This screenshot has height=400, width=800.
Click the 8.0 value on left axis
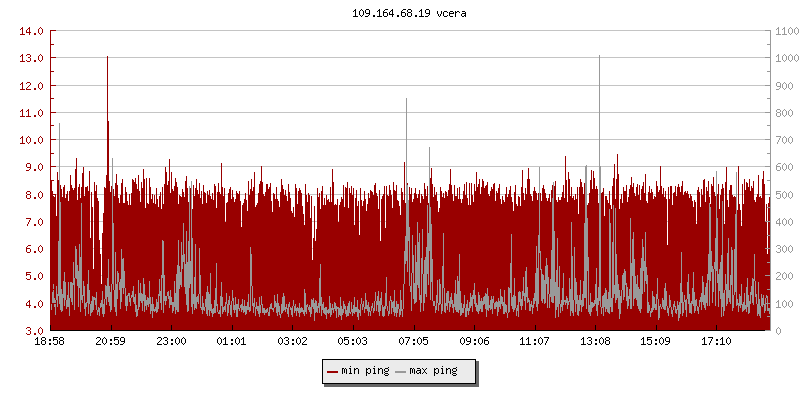point(32,195)
